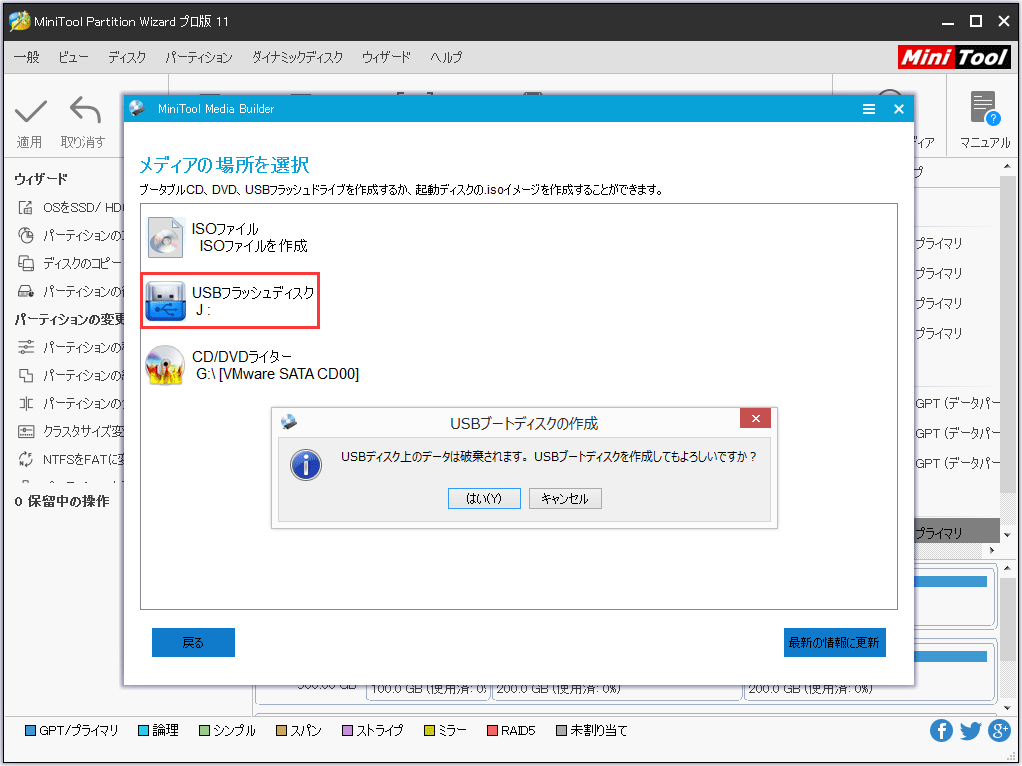
Task: Click the Apply checkmark icon
Action: pos(31,111)
